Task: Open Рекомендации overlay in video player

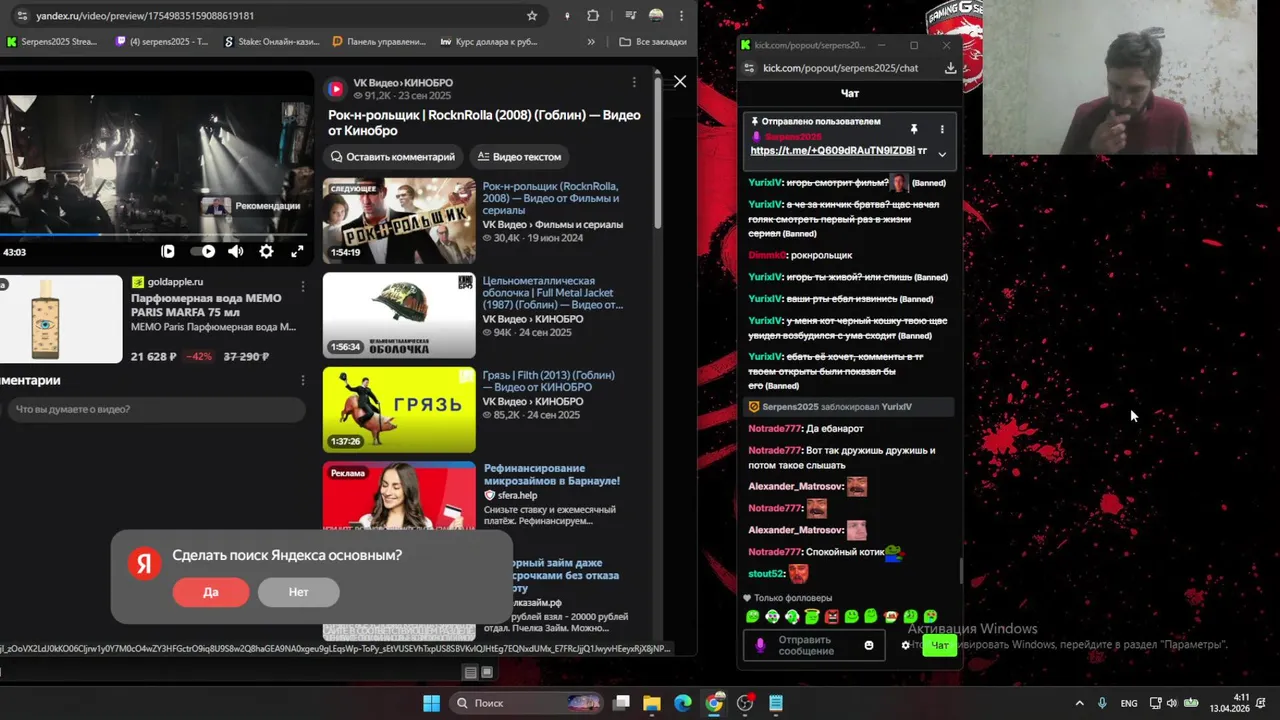Action: pos(252,206)
